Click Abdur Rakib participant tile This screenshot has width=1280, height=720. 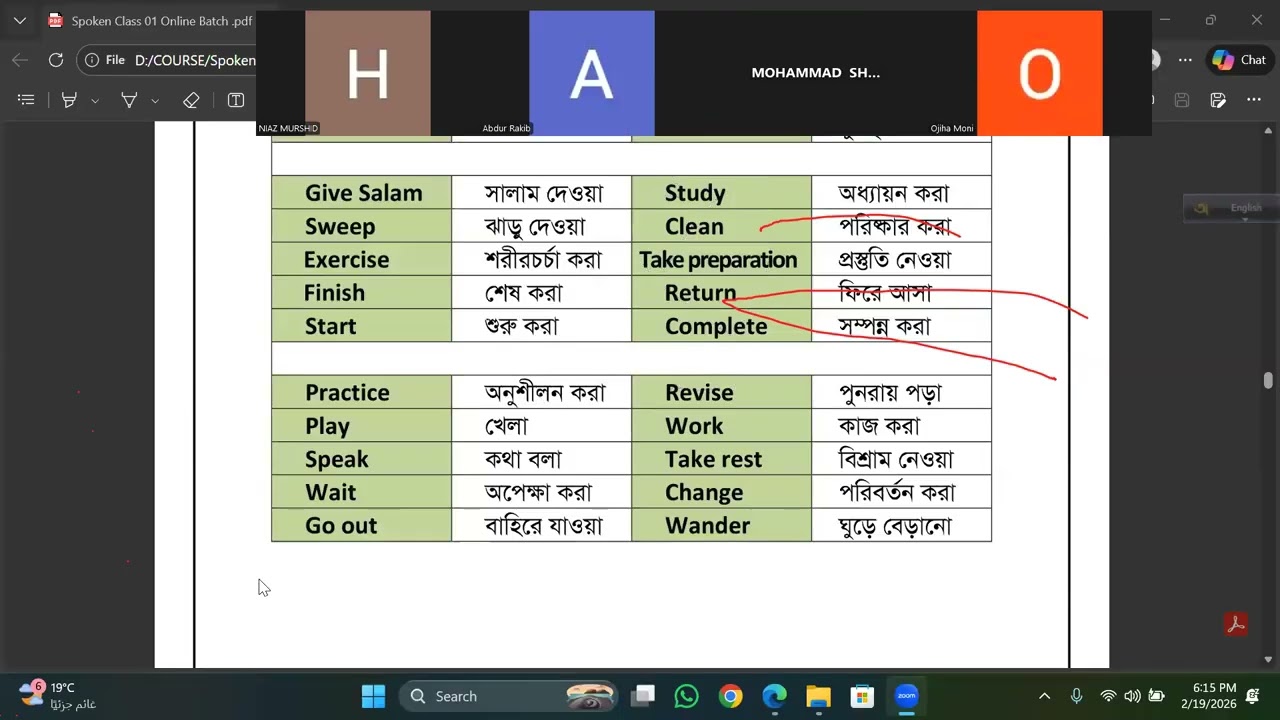pos(592,73)
